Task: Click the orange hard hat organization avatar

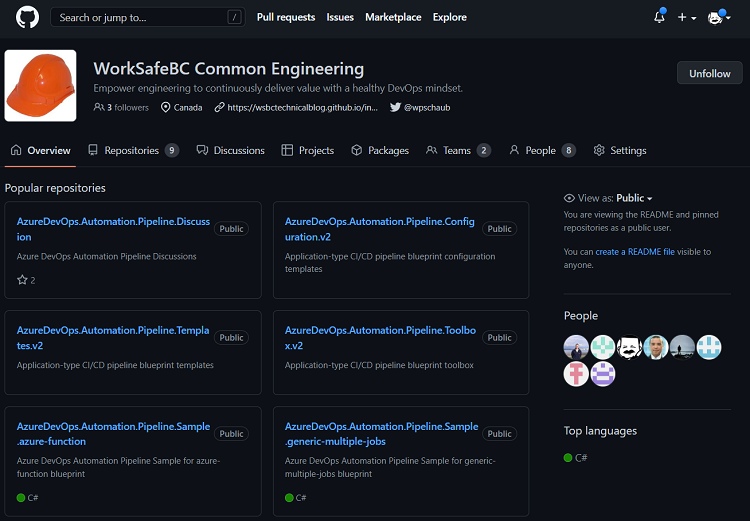Action: [x=40, y=86]
